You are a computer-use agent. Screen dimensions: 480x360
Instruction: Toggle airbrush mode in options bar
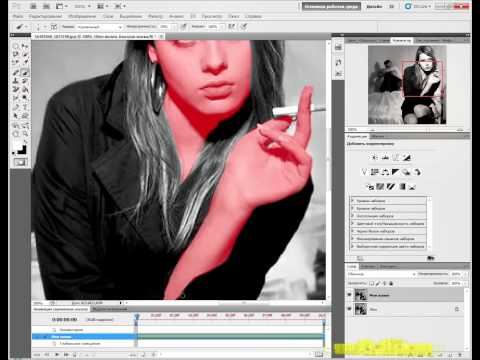232,26
